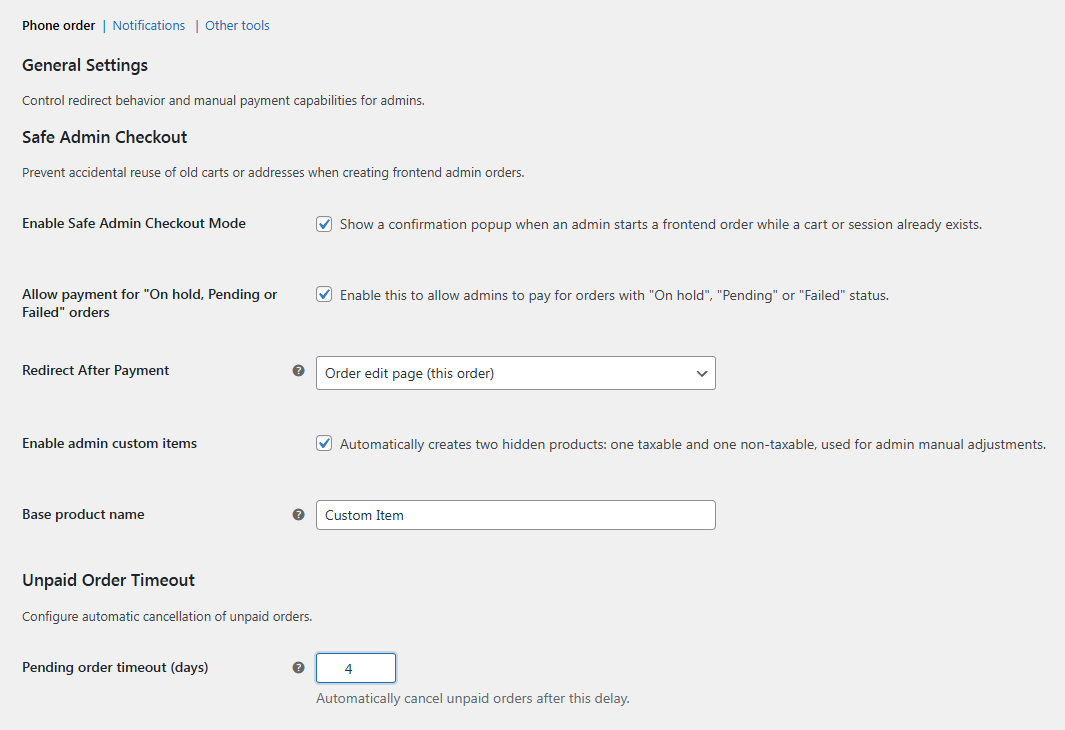
Task: Click the "Automatically creates two hidden products" label
Action: pyautogui.click(x=692, y=444)
